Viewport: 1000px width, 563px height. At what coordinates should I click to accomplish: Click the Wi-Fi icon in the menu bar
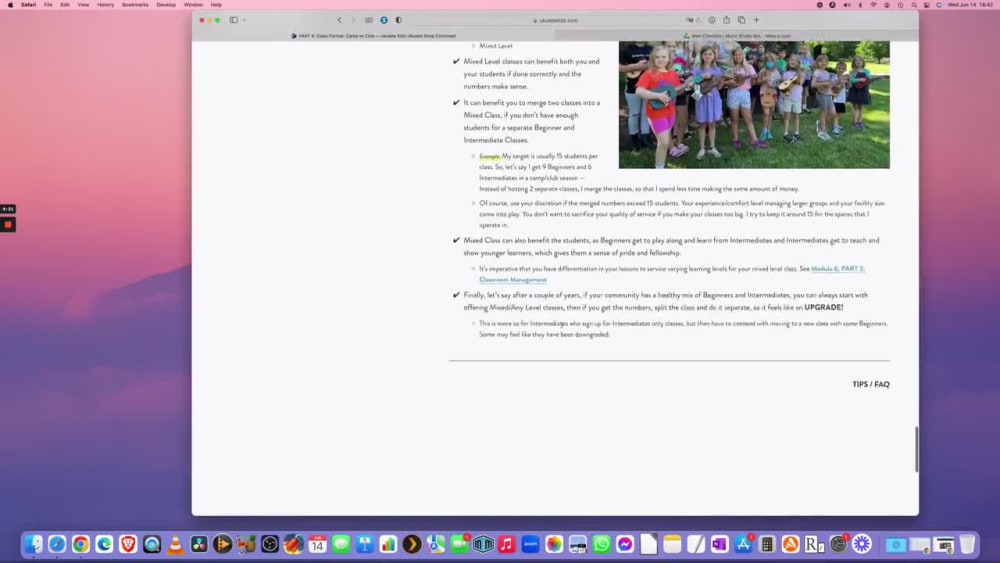click(x=874, y=4)
